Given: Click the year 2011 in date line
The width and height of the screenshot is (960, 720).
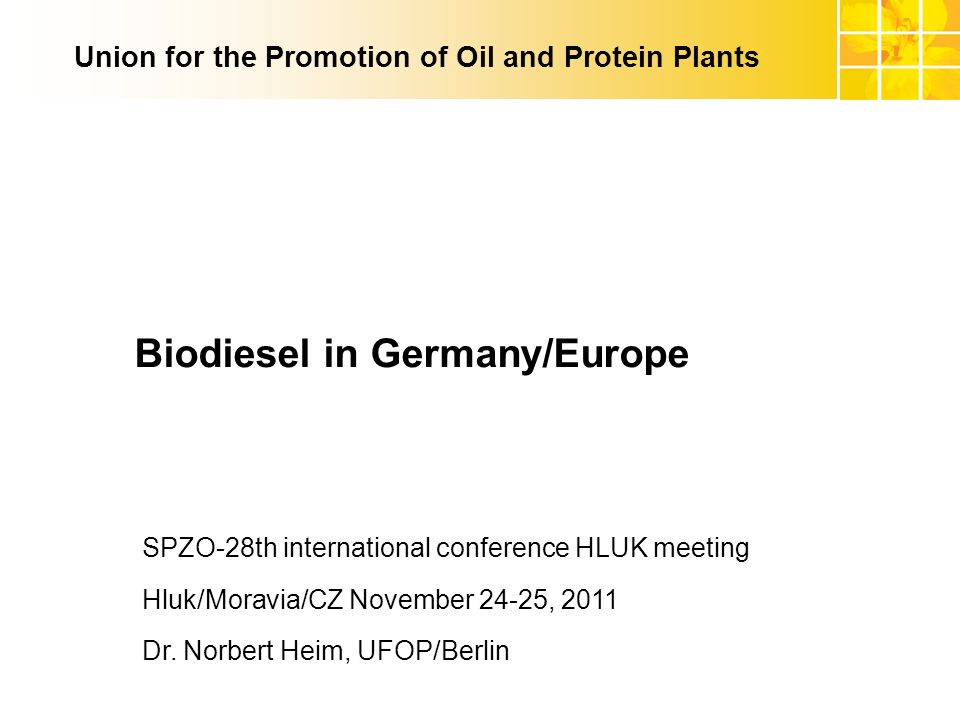Looking at the screenshot, I should tap(589, 599).
